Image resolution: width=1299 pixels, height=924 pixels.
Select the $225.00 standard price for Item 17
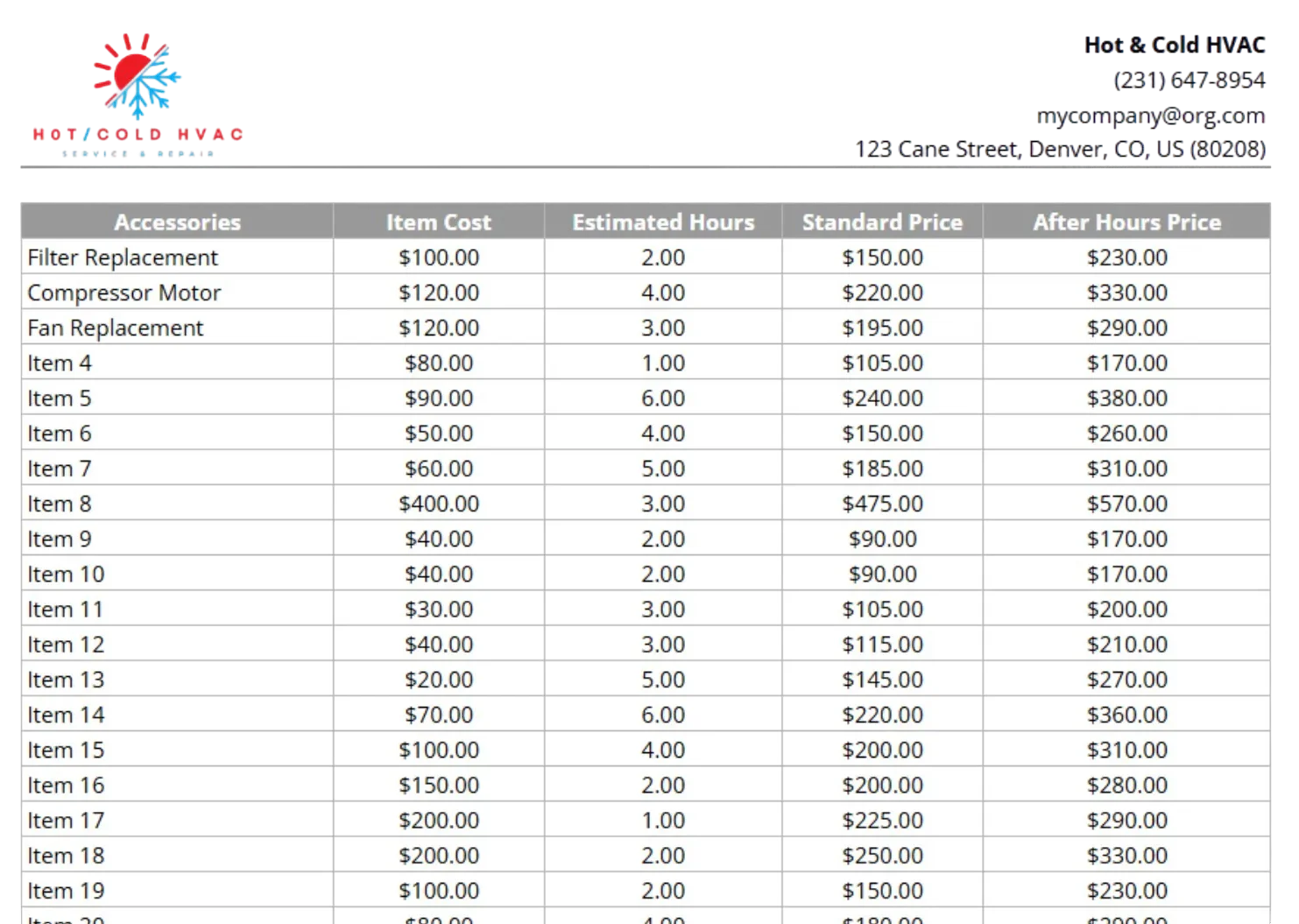(x=882, y=821)
